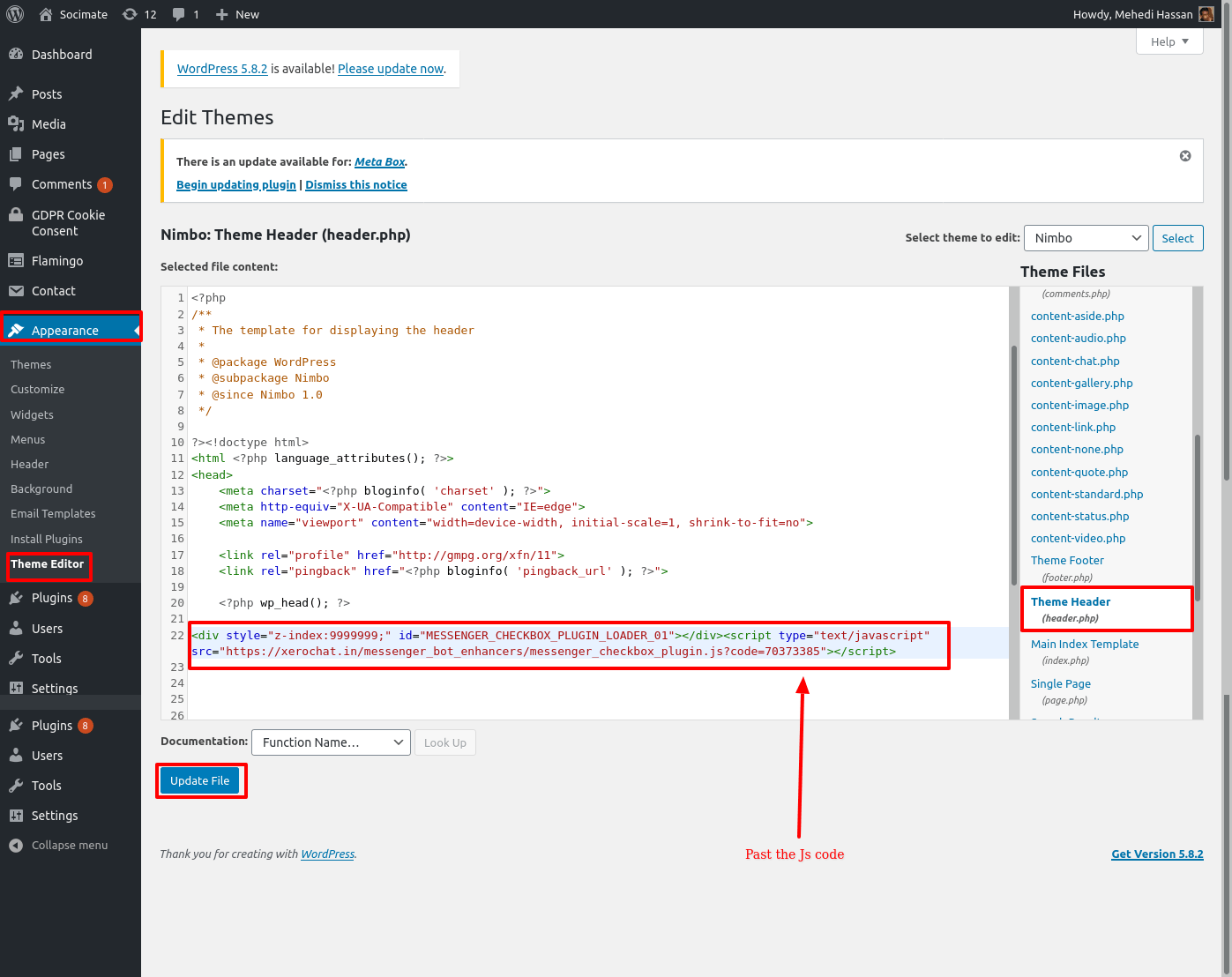Screen dimensions: 1232x977
Task: Open Install Plugins submenu item
Action: point(47,539)
